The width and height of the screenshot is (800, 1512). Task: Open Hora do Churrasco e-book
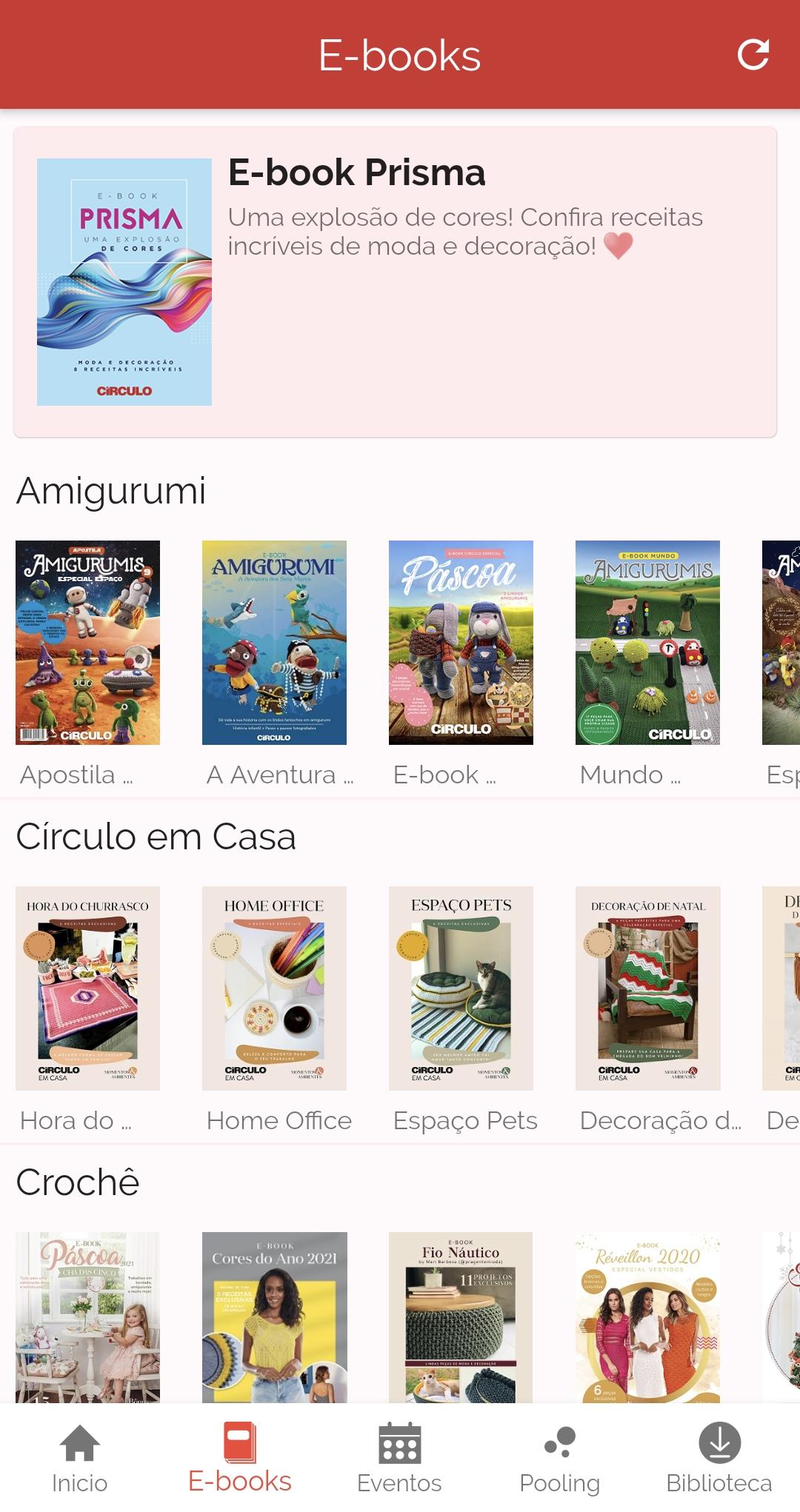pyautogui.click(x=88, y=988)
